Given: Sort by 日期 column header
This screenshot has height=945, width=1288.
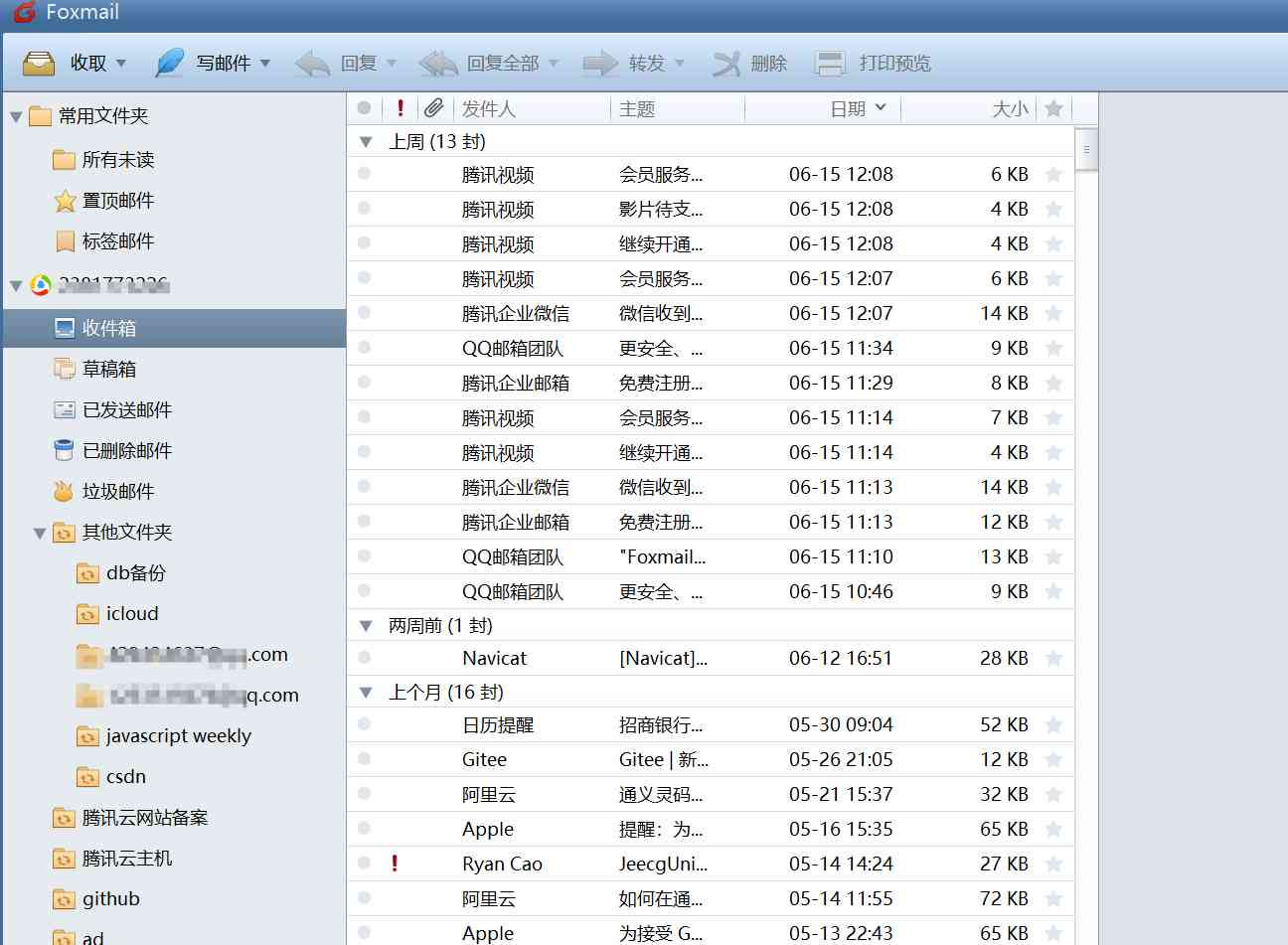Looking at the screenshot, I should pos(823,108).
